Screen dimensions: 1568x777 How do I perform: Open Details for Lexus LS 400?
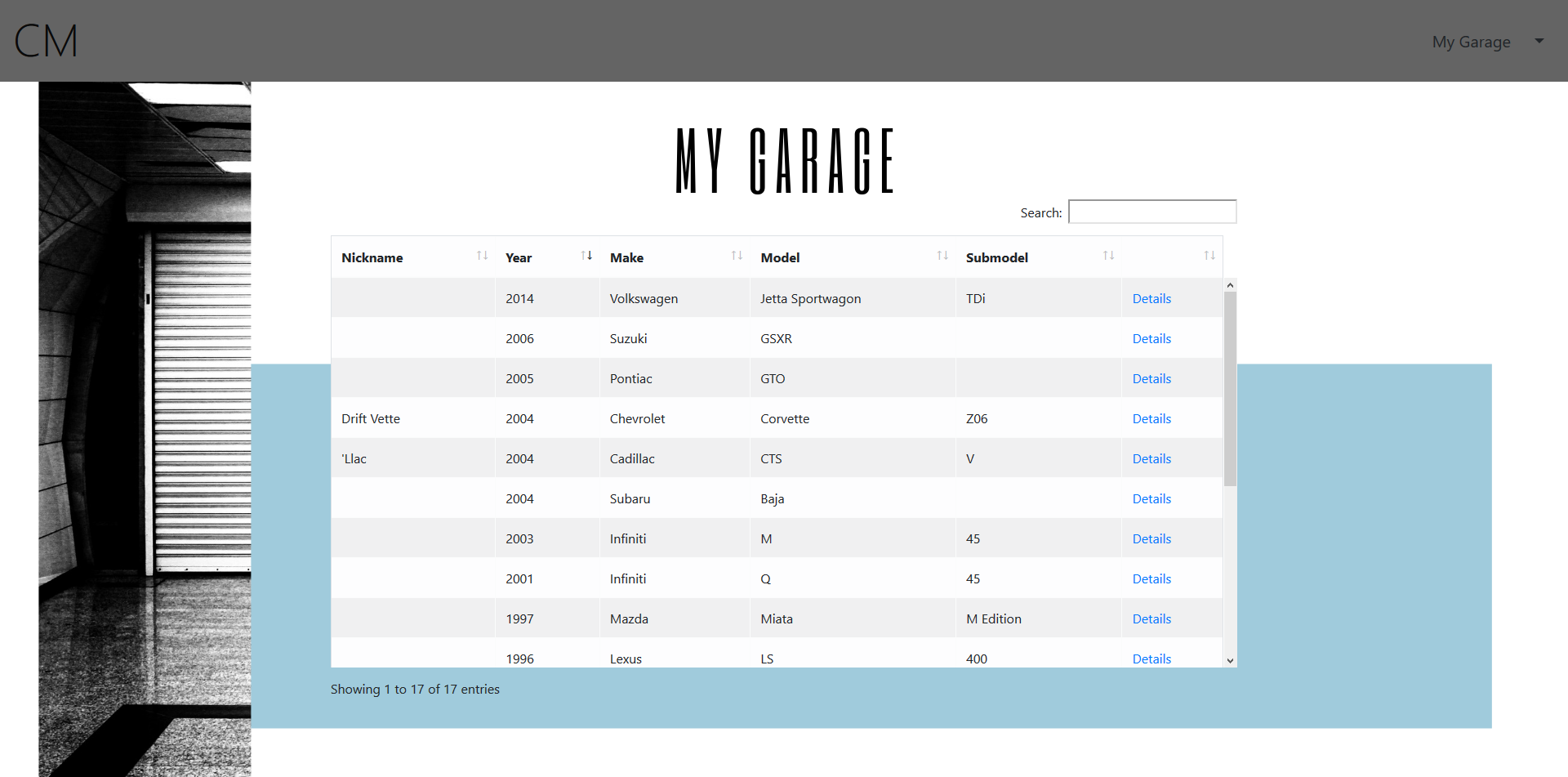[1151, 659]
